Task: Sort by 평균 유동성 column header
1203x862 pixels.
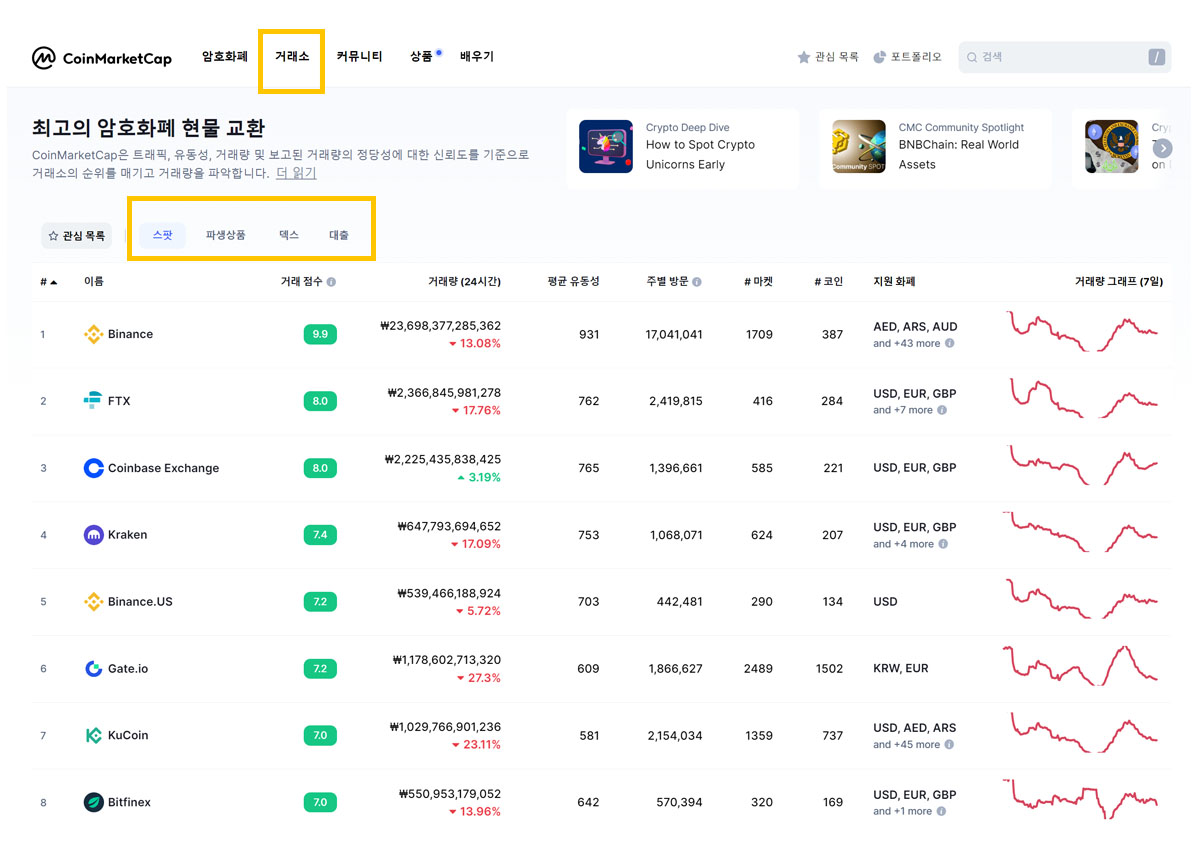Action: [x=573, y=282]
